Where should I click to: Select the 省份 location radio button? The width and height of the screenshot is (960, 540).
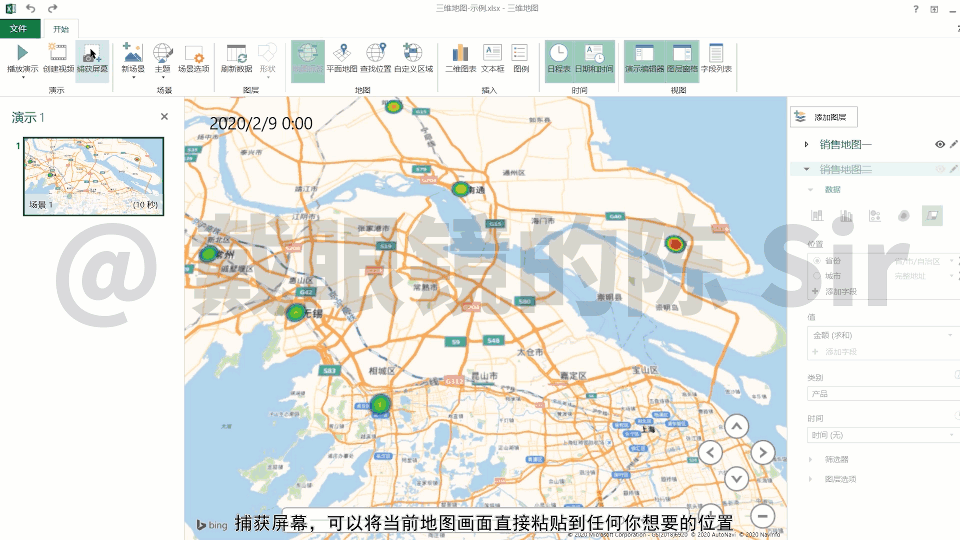tap(817, 261)
